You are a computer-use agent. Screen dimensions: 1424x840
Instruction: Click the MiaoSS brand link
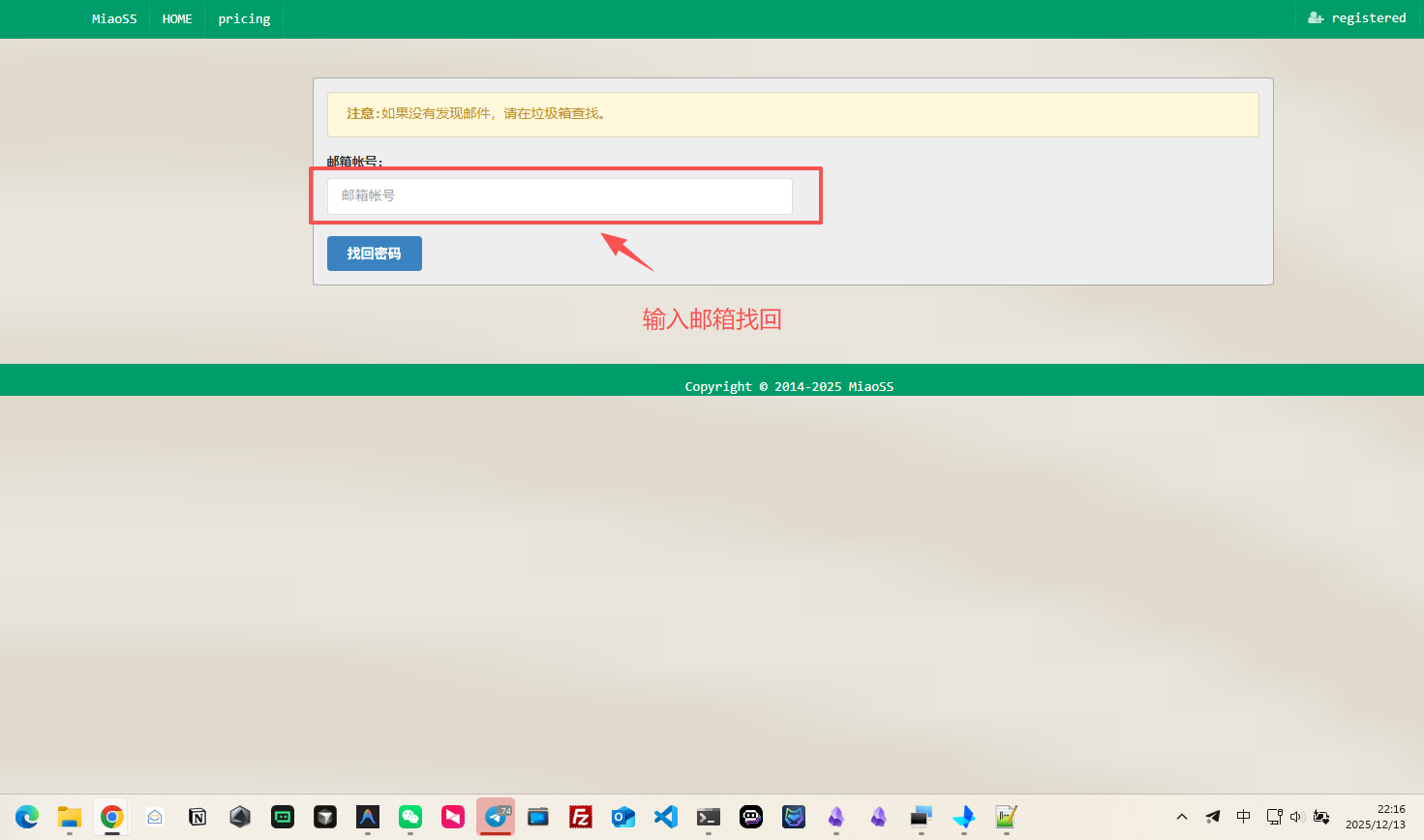point(114,19)
